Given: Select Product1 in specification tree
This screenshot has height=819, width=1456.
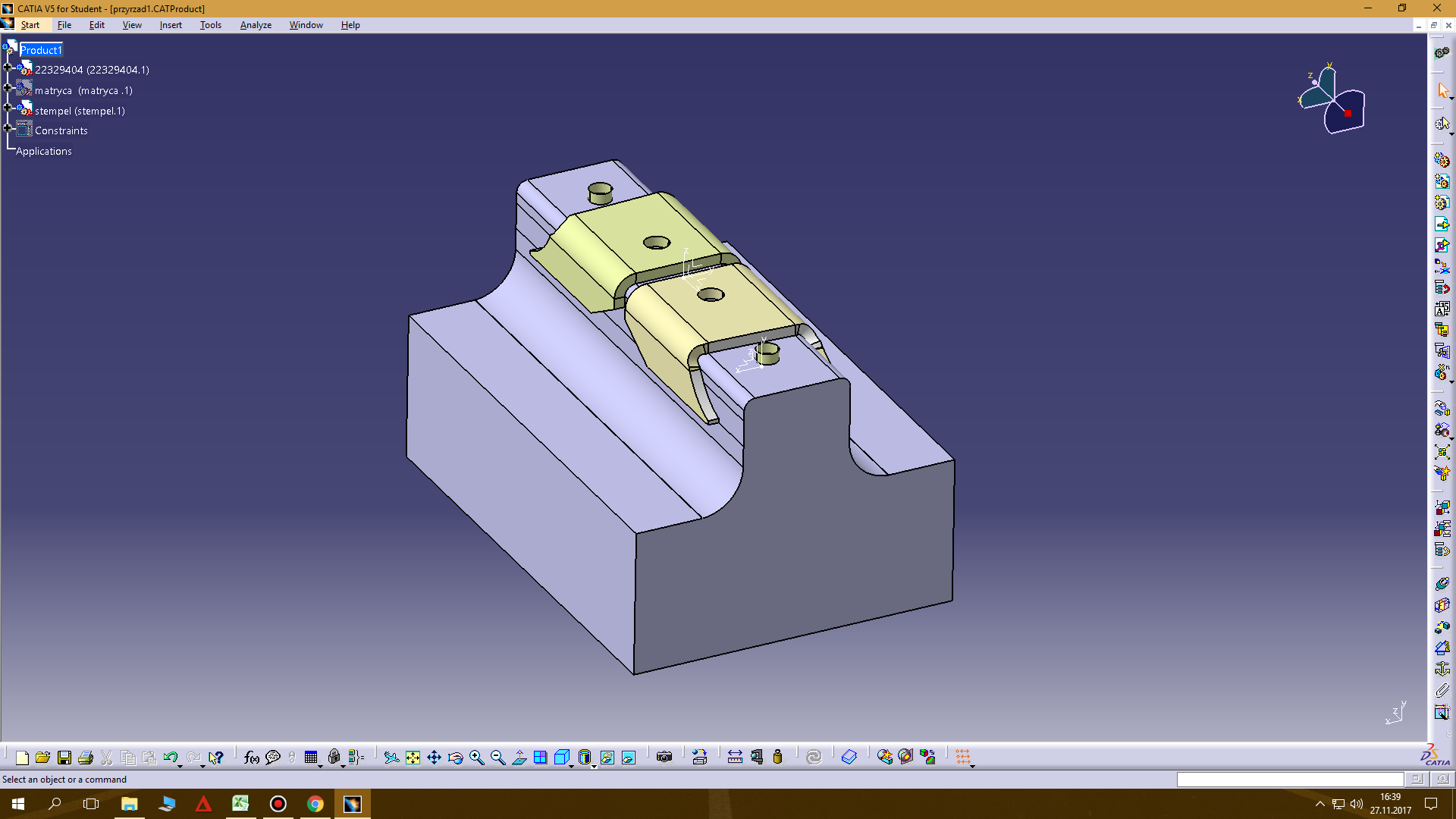Looking at the screenshot, I should [x=41, y=50].
